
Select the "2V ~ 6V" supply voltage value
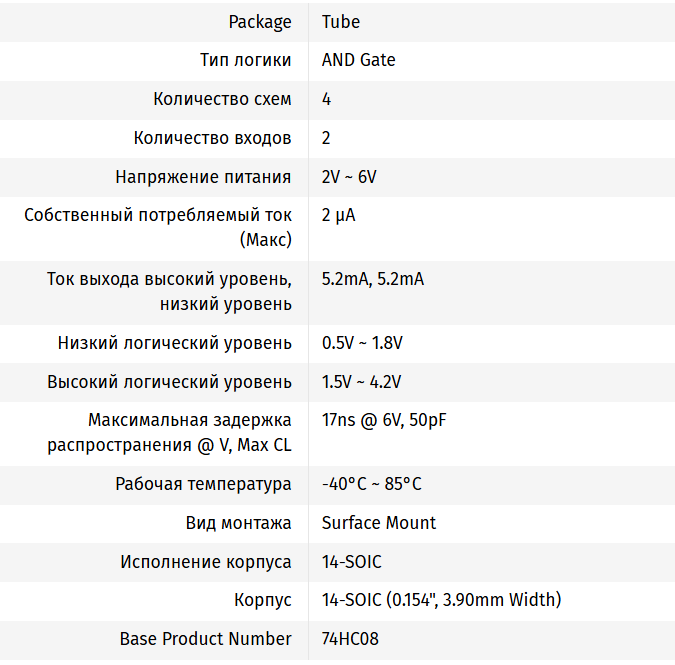coord(349,177)
